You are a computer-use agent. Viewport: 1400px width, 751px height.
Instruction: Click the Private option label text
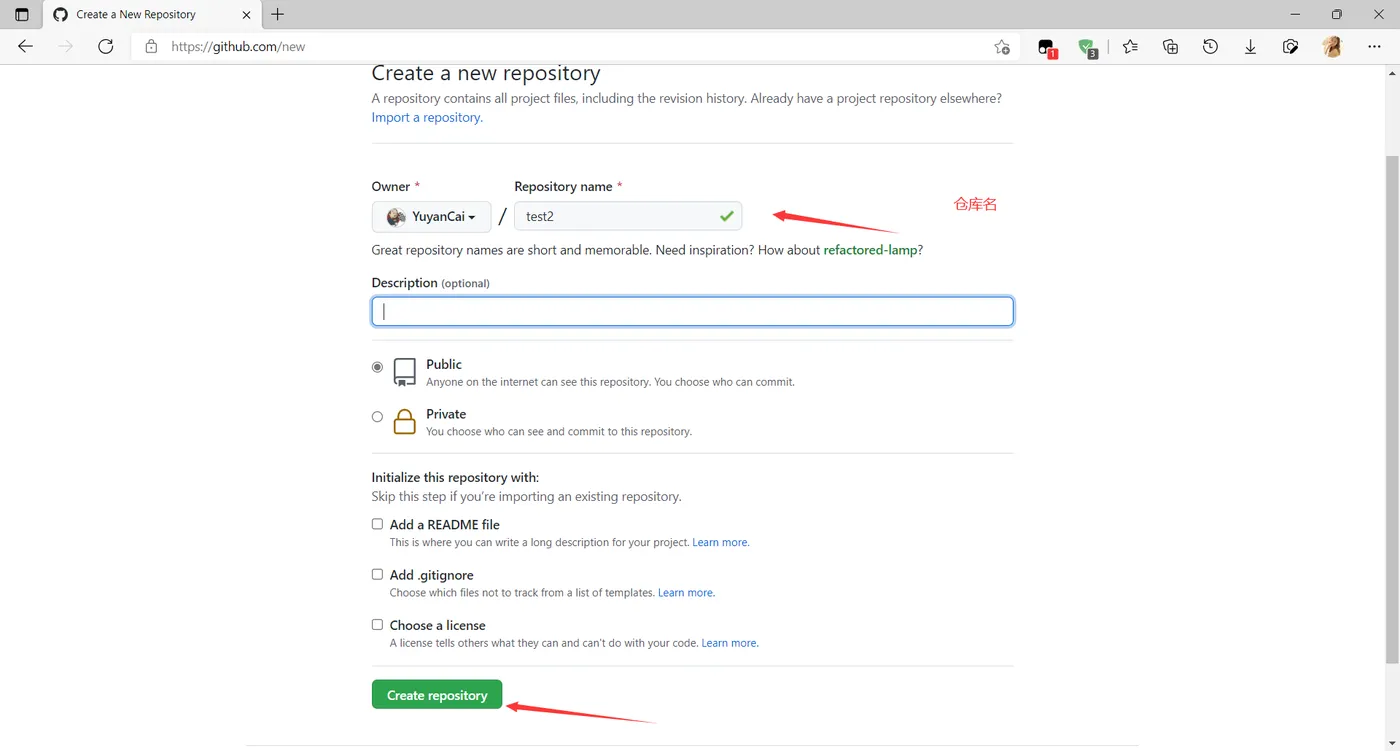pos(446,414)
